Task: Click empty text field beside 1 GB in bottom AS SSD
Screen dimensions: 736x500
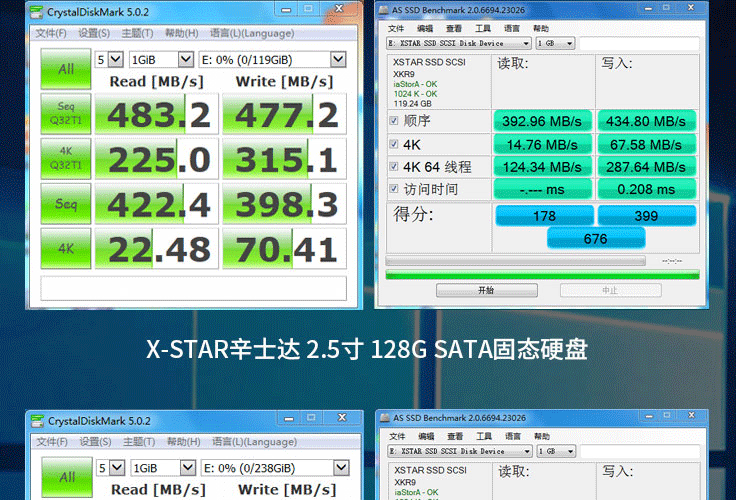Action: click(641, 451)
